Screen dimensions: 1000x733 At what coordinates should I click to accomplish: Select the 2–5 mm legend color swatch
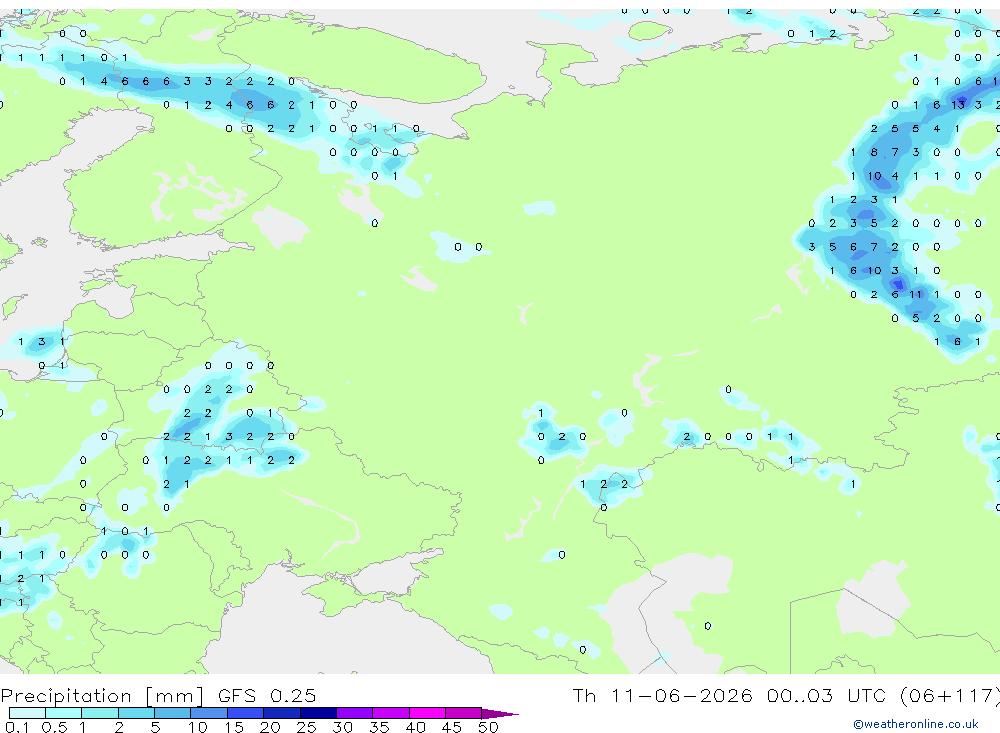[136, 713]
